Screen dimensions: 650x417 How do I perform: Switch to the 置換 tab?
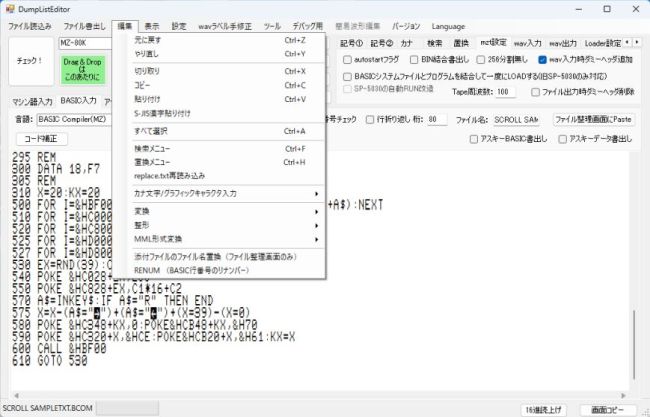point(461,43)
